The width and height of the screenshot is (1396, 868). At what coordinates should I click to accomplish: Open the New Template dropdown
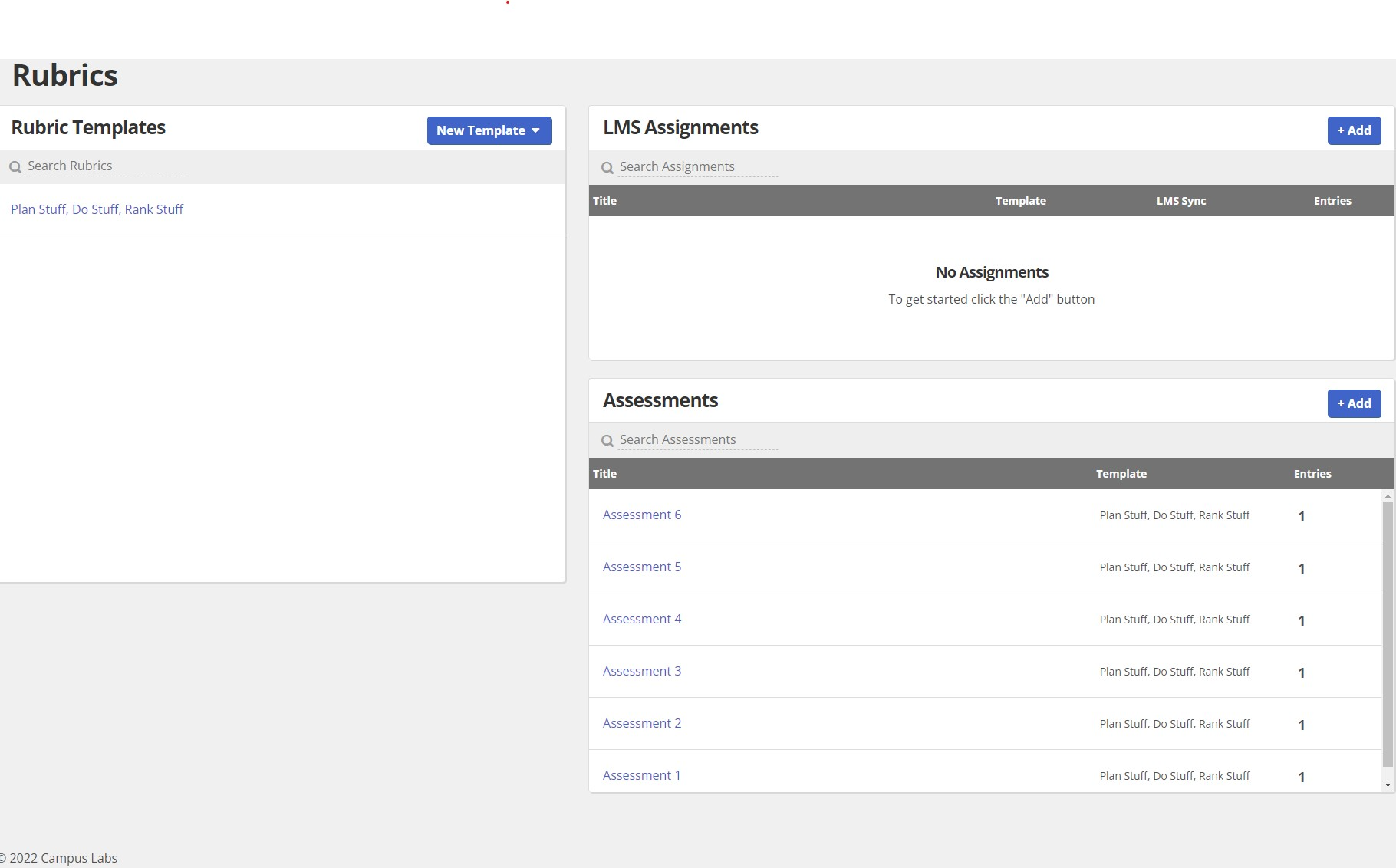click(x=489, y=130)
